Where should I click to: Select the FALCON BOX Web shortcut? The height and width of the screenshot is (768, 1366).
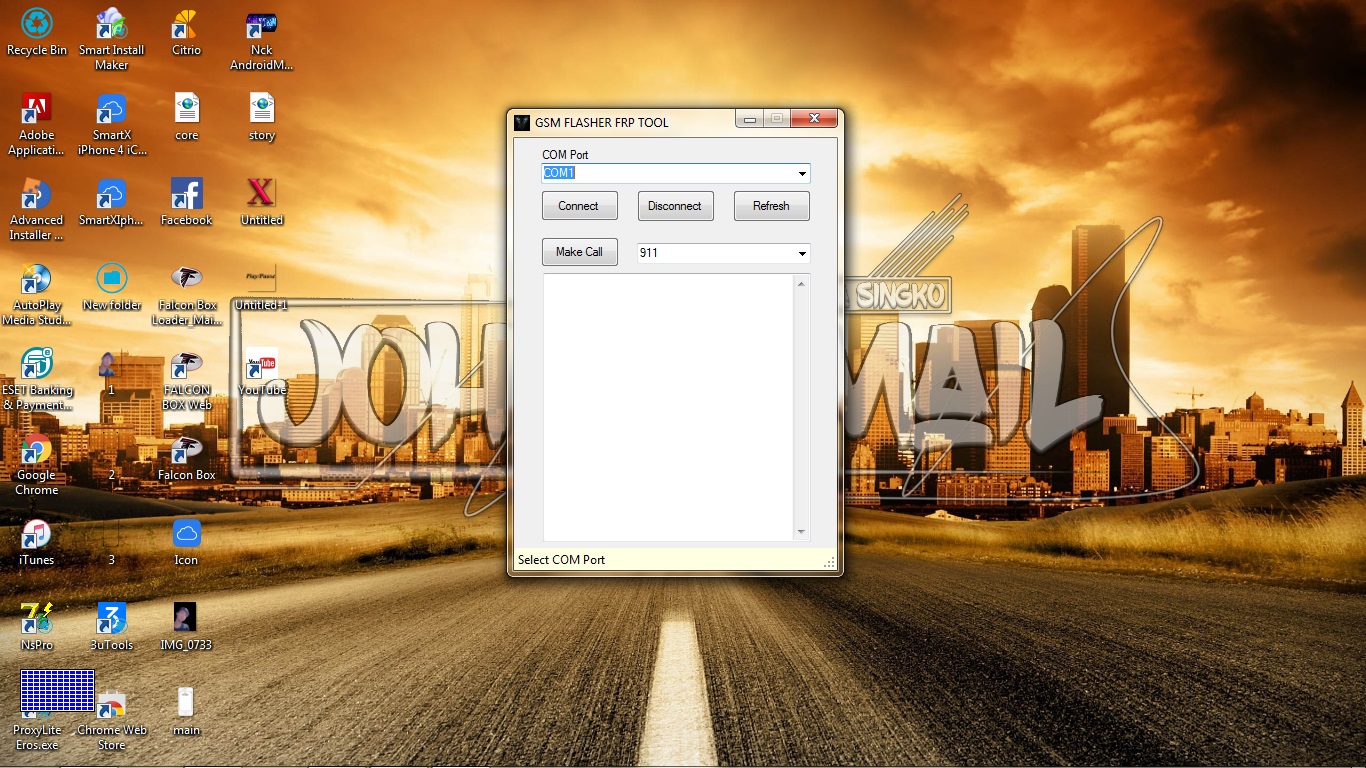pos(186,379)
